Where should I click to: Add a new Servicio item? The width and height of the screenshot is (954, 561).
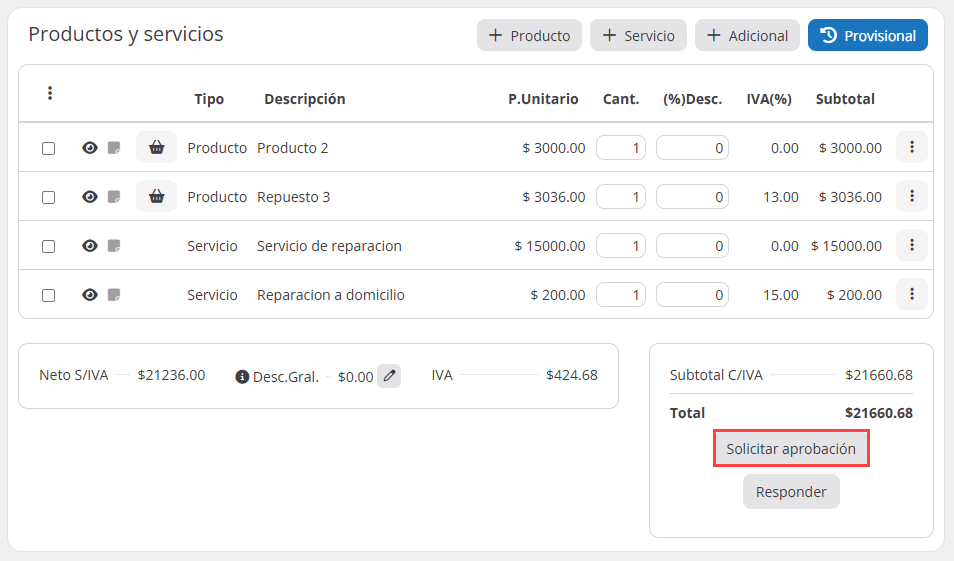tap(638, 35)
